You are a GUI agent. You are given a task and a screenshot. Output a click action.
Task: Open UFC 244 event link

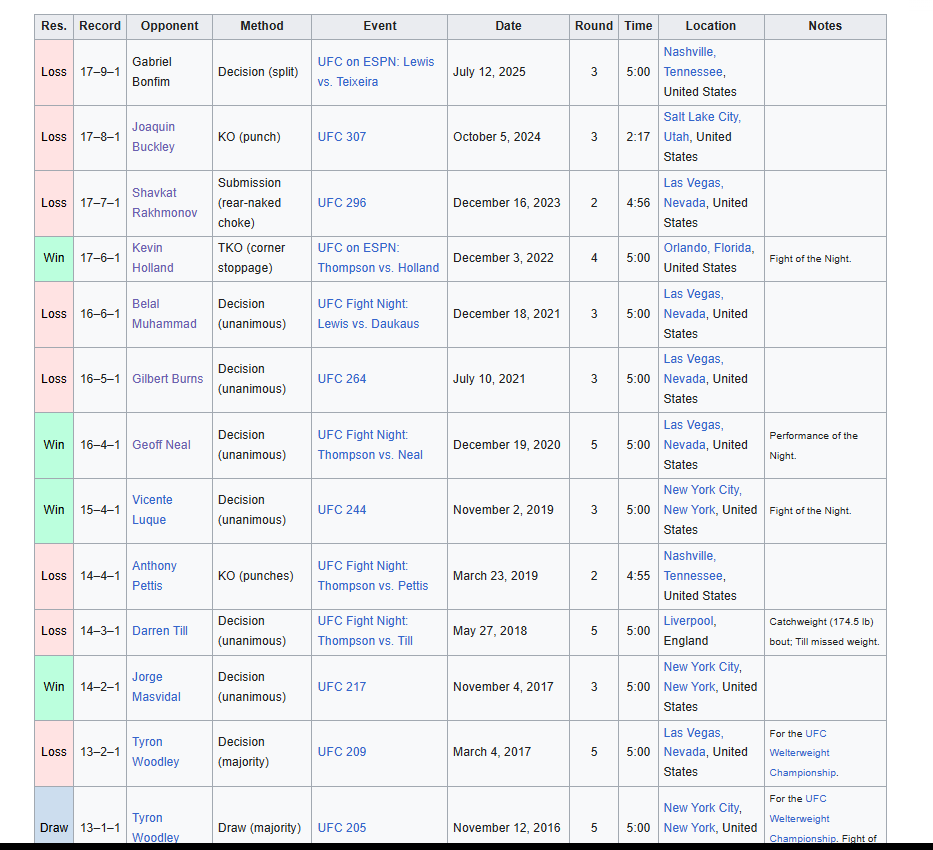(342, 510)
